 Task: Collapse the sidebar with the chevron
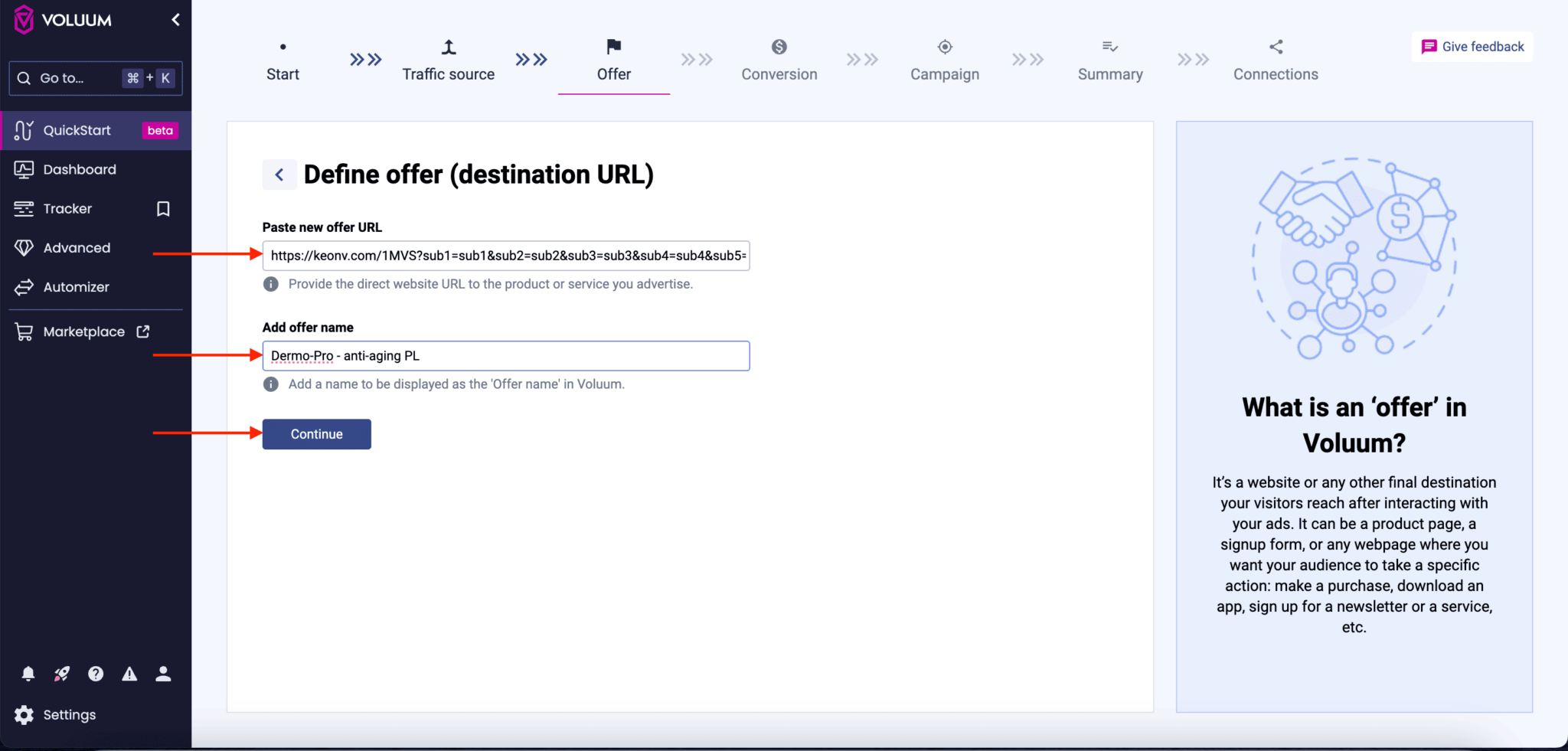tap(175, 19)
